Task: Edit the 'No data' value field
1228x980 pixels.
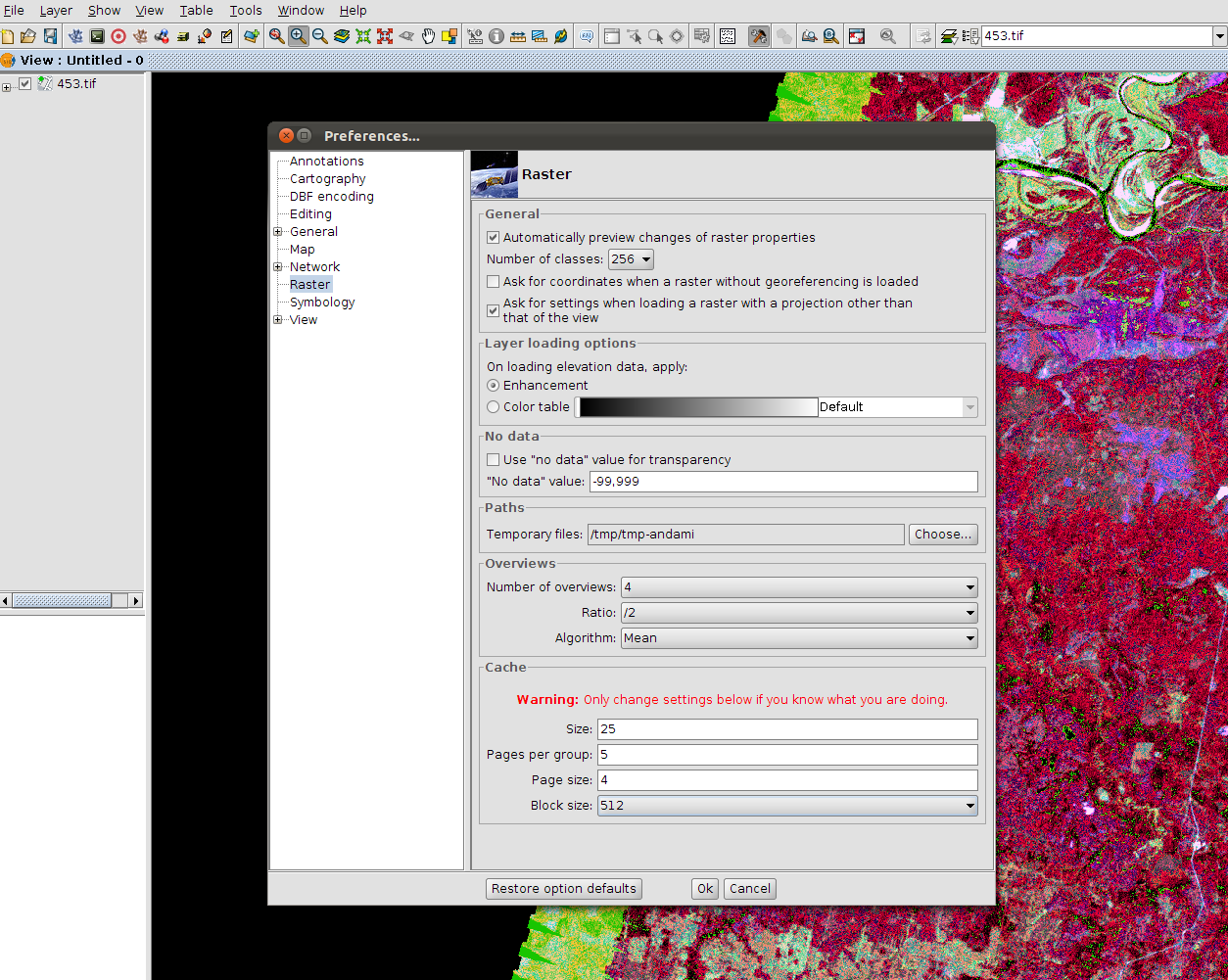Action: click(x=781, y=481)
